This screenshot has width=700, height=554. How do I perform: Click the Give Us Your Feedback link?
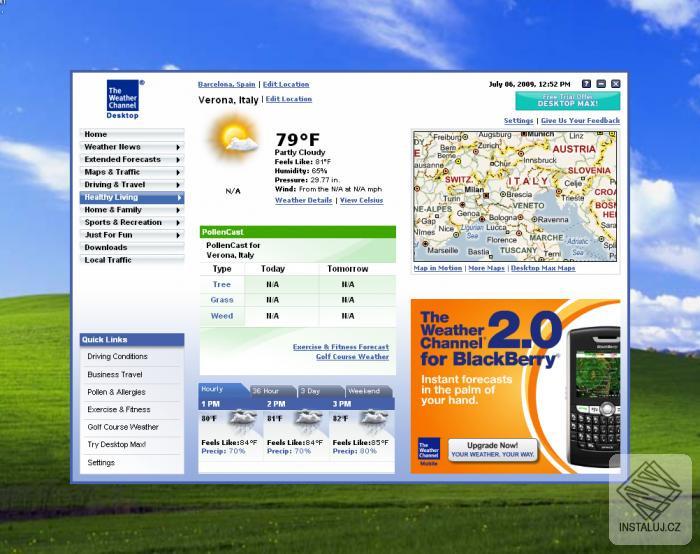click(x=580, y=121)
